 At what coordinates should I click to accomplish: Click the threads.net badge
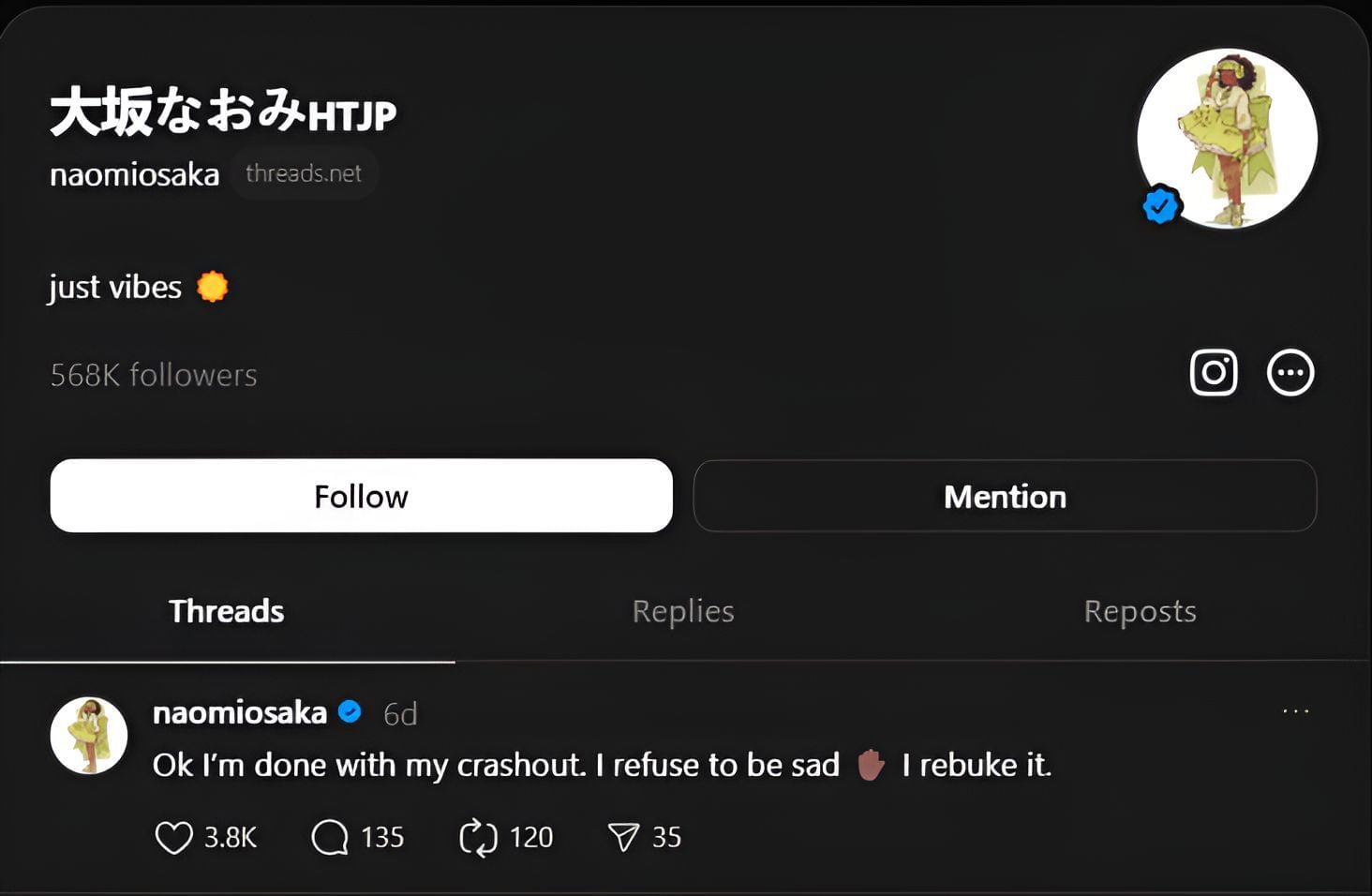(x=304, y=173)
